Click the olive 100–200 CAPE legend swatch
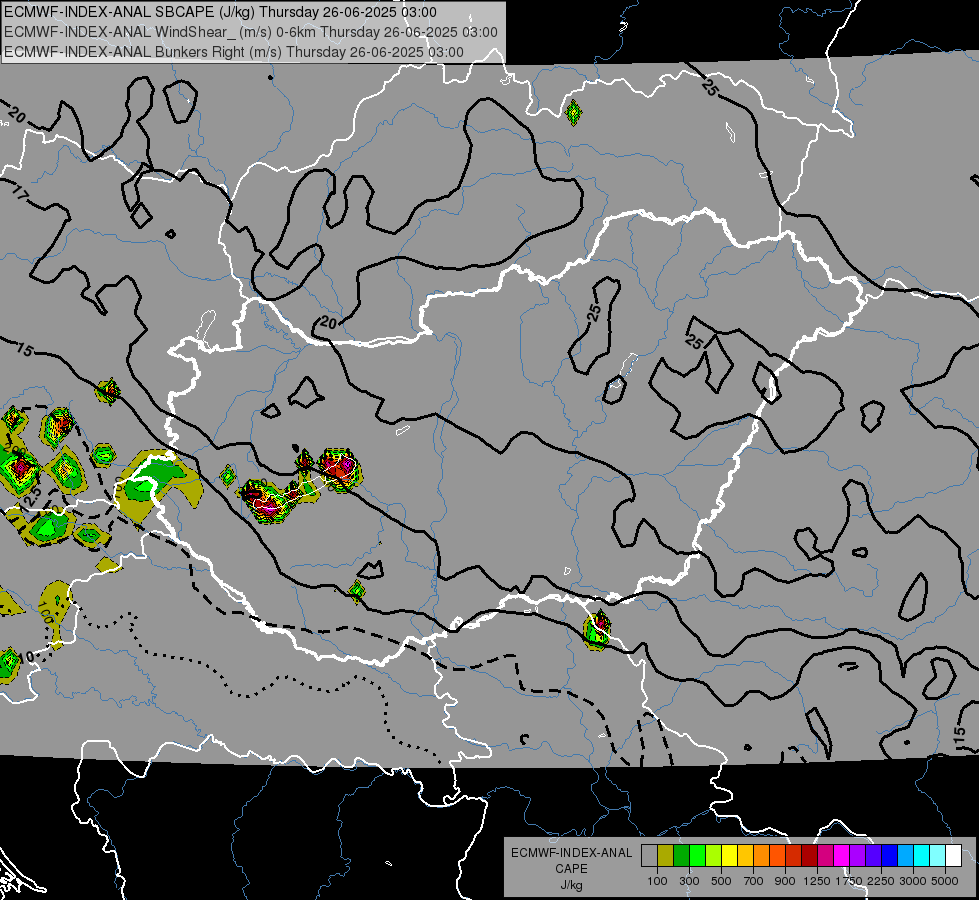 click(666, 855)
